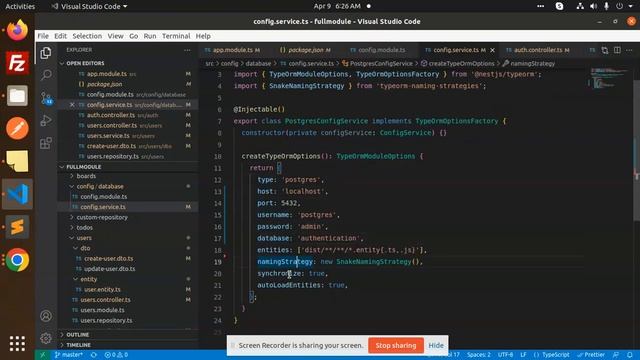
Task: Click the feedback icon in status bar
Action: (x=616, y=355)
